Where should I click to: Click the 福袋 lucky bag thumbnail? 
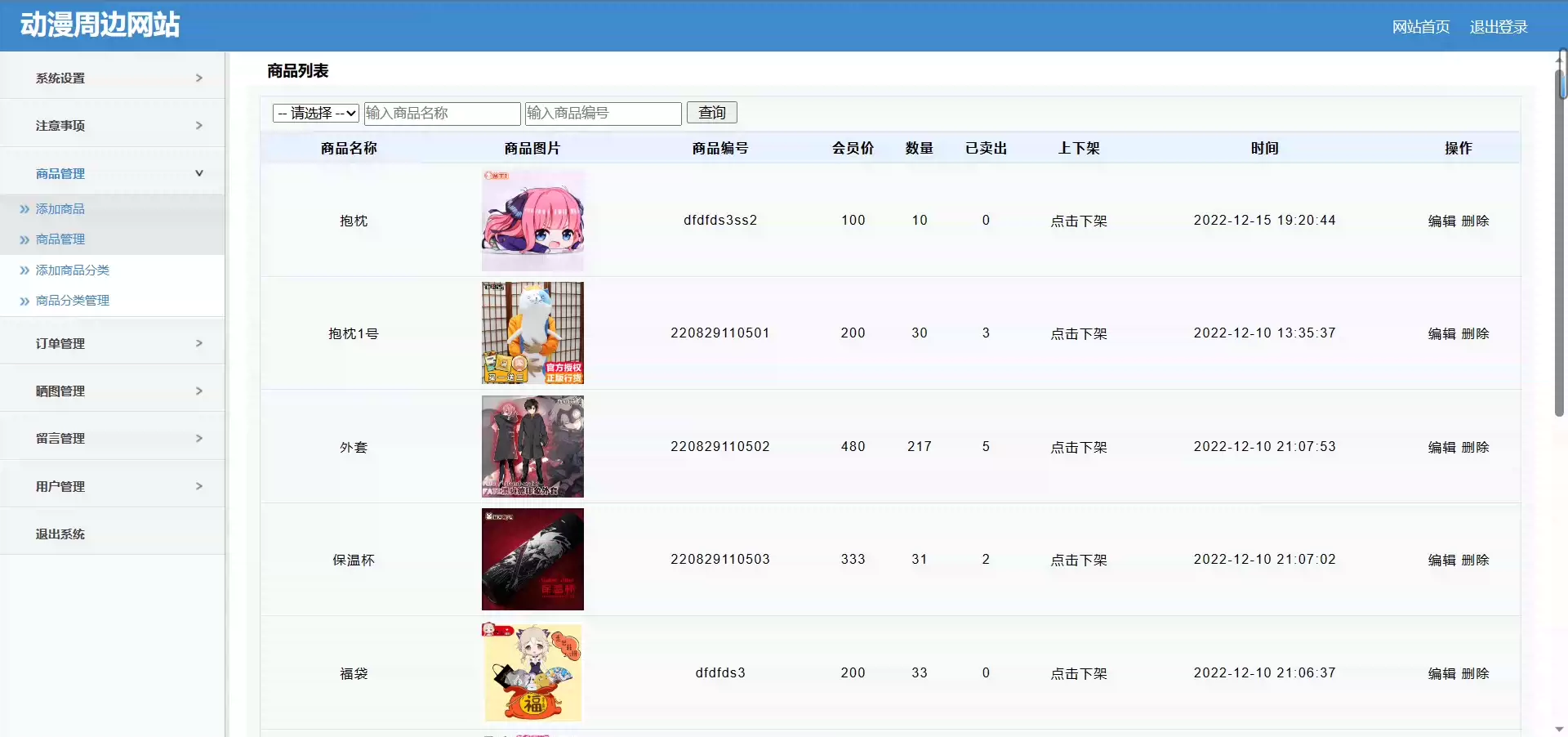coord(532,672)
